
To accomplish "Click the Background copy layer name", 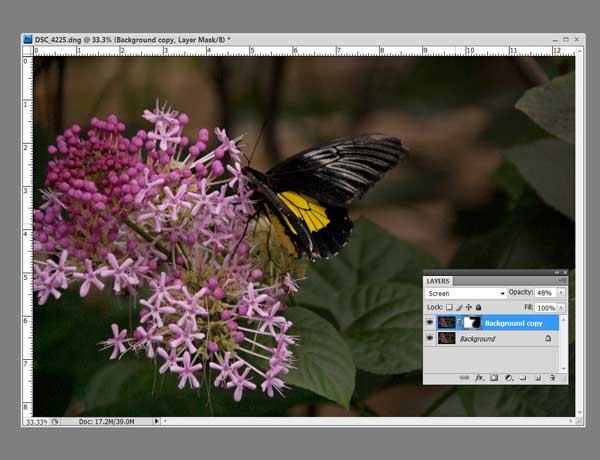I will point(514,324).
